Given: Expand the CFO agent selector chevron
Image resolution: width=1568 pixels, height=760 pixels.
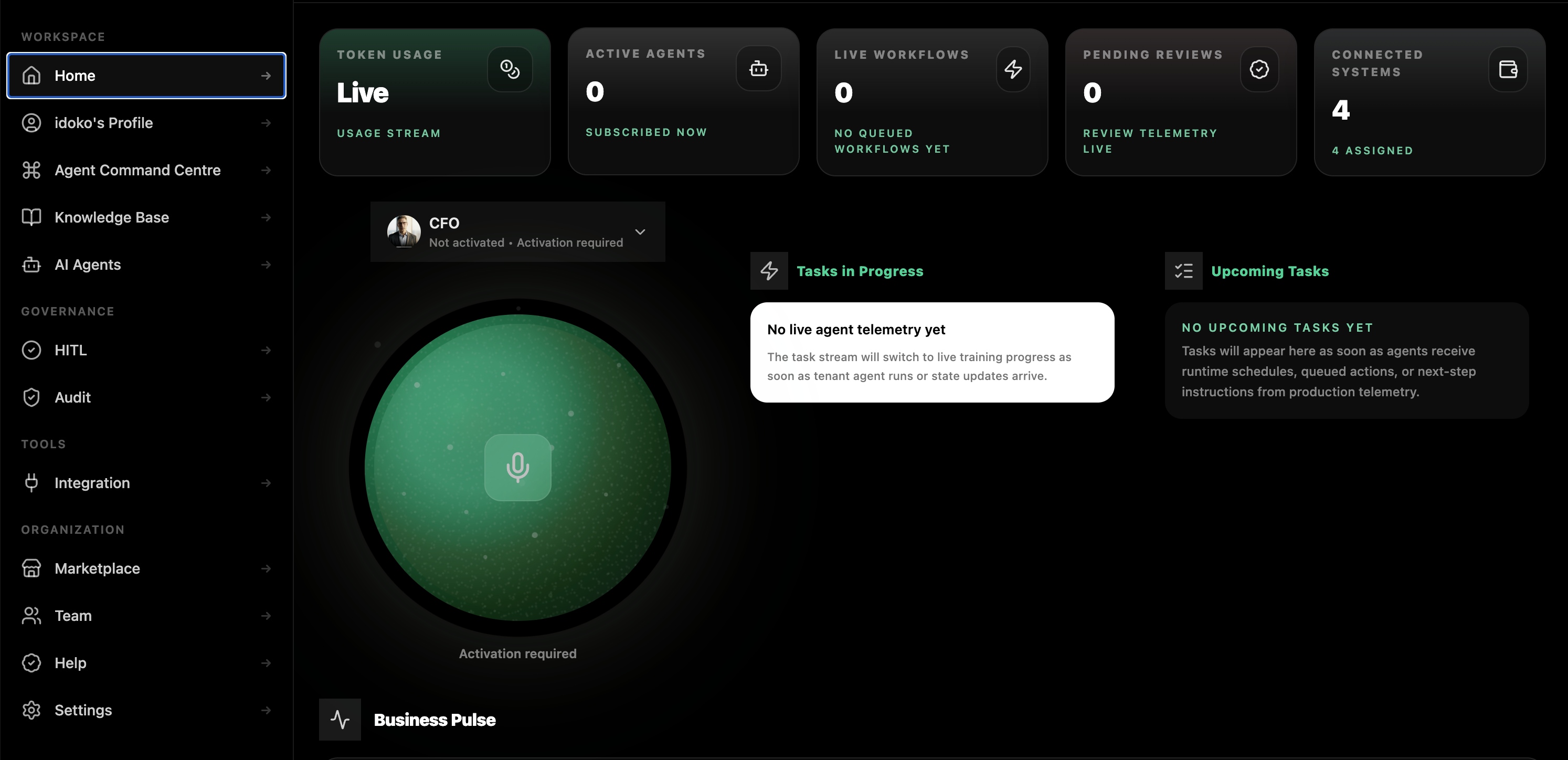Looking at the screenshot, I should [x=640, y=232].
